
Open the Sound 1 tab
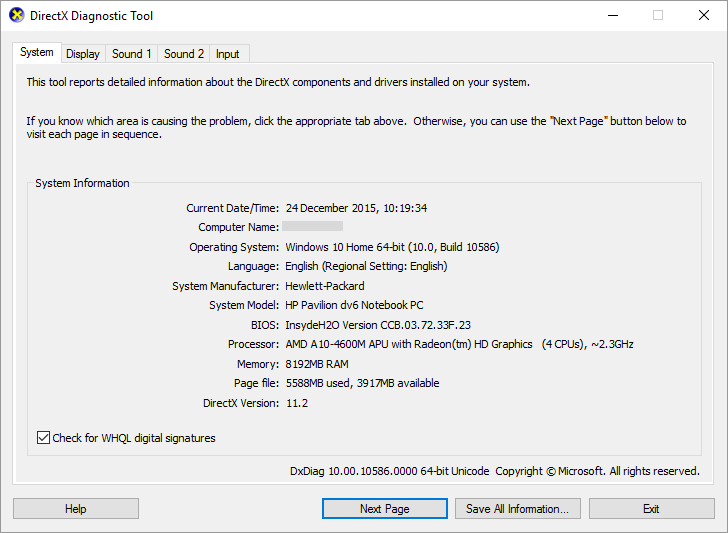coord(131,54)
